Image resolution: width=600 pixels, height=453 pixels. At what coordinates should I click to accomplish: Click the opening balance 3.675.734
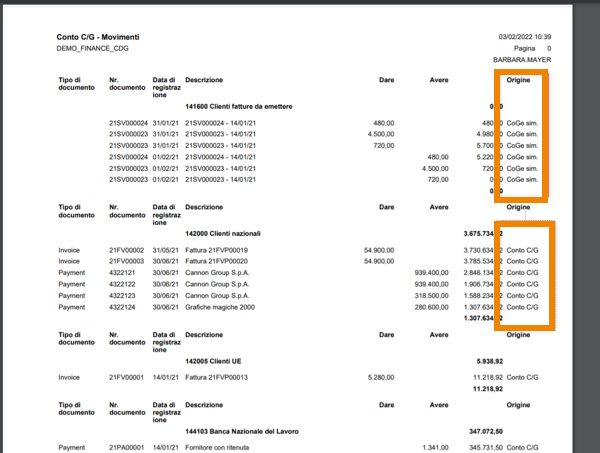point(479,233)
